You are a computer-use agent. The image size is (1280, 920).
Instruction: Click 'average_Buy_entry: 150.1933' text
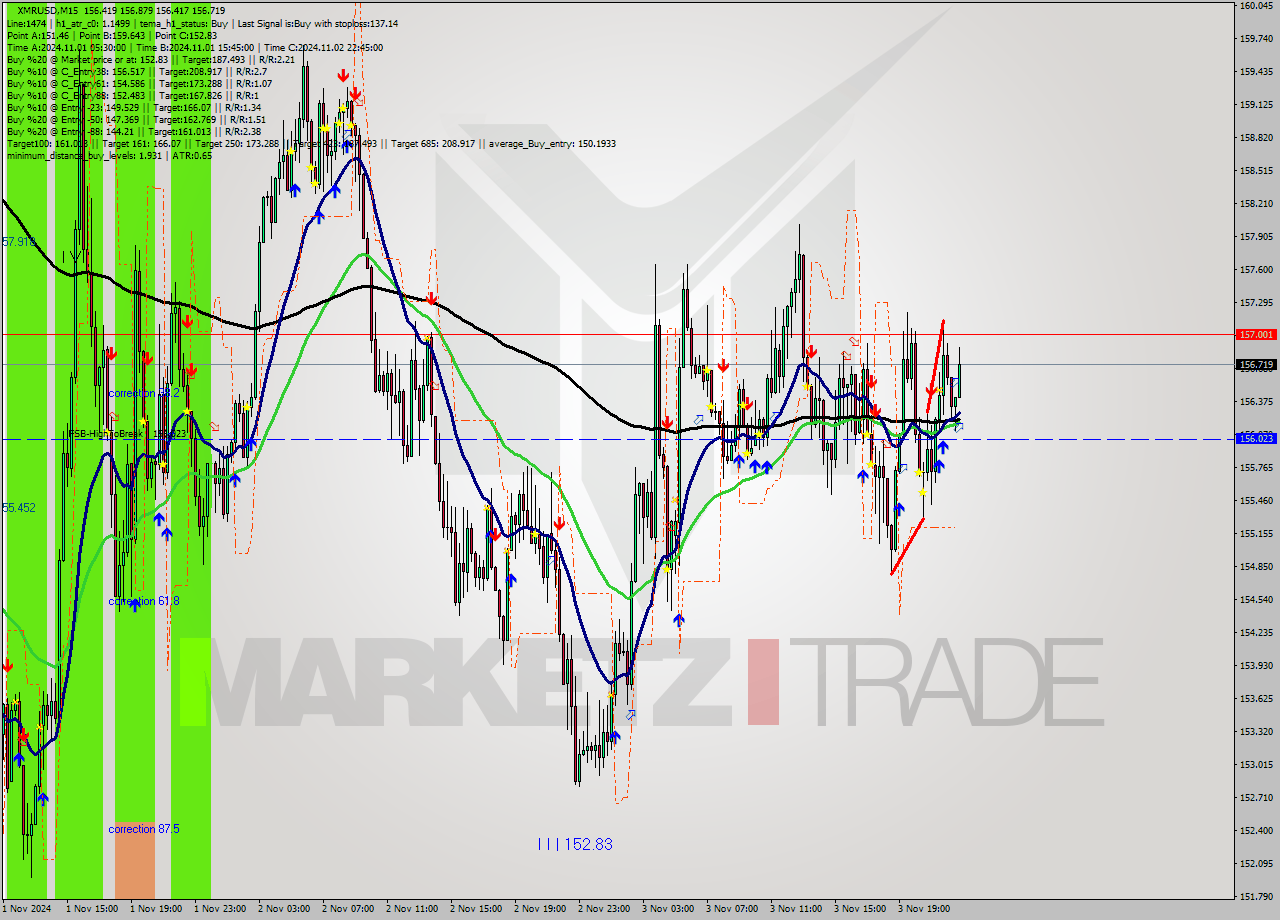point(551,143)
